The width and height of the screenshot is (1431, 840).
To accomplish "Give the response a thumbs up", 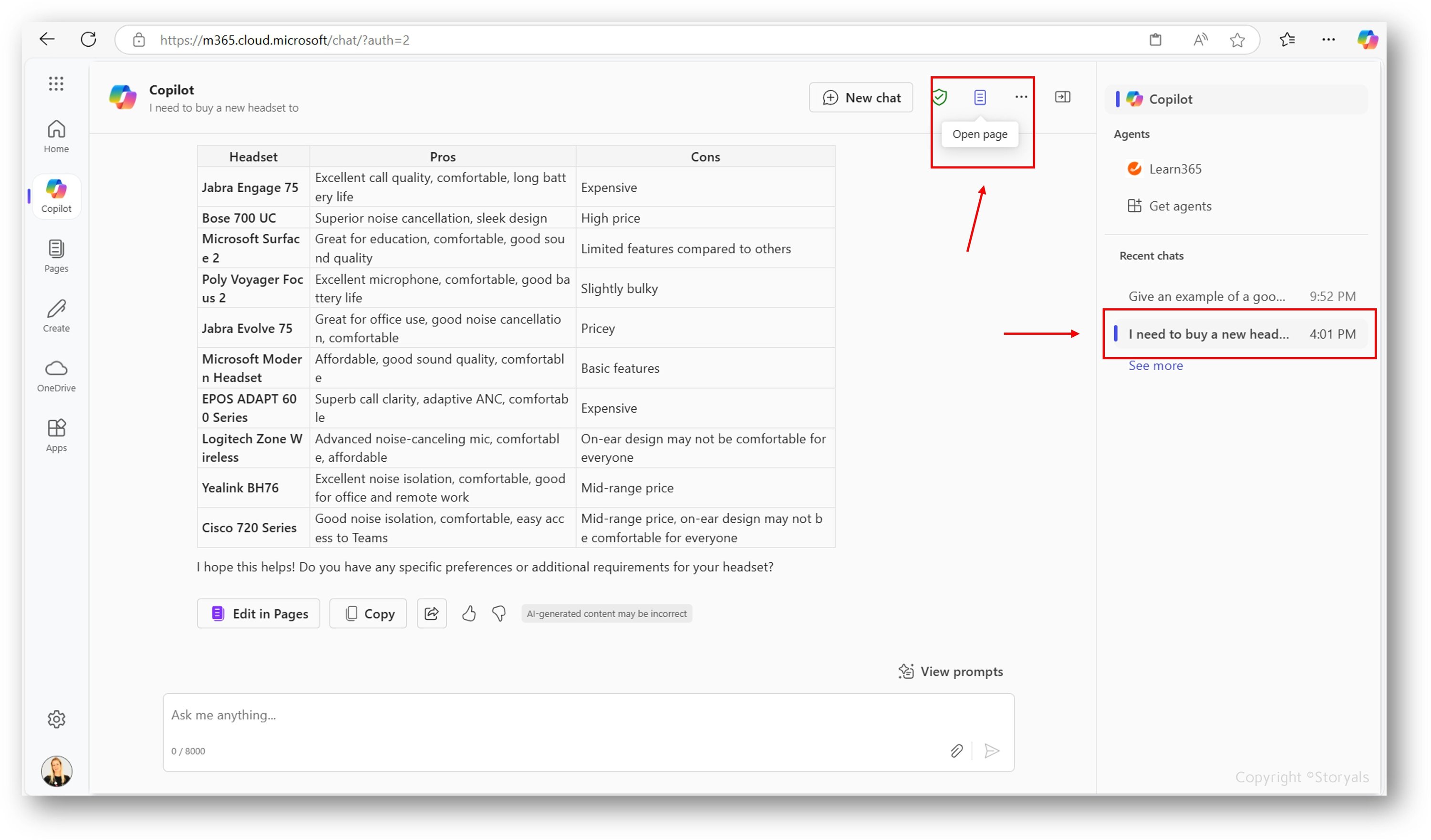I will [x=468, y=613].
